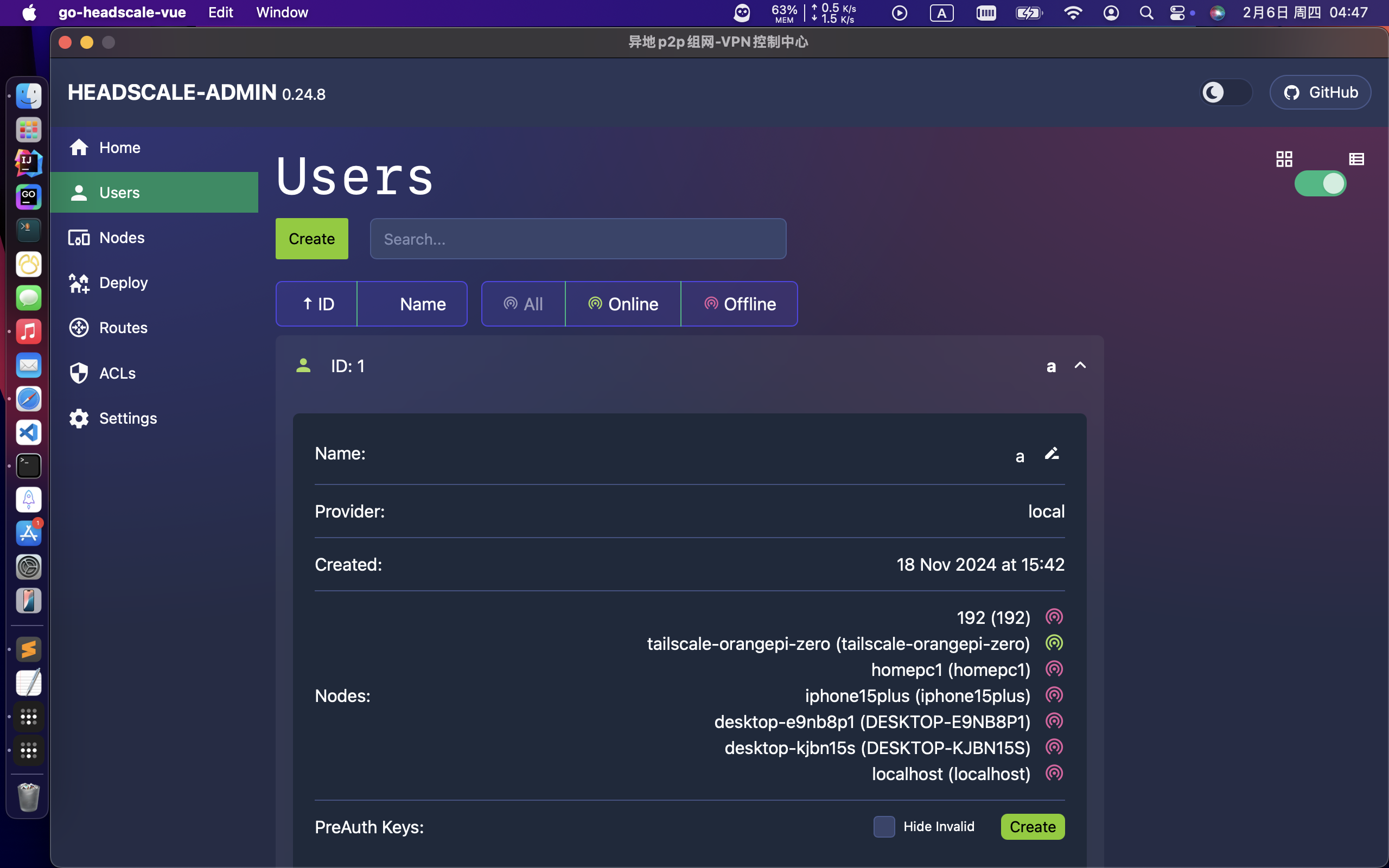The height and width of the screenshot is (868, 1389).
Task: Click status icon for desktop-e9nb8p1
Action: click(x=1054, y=721)
